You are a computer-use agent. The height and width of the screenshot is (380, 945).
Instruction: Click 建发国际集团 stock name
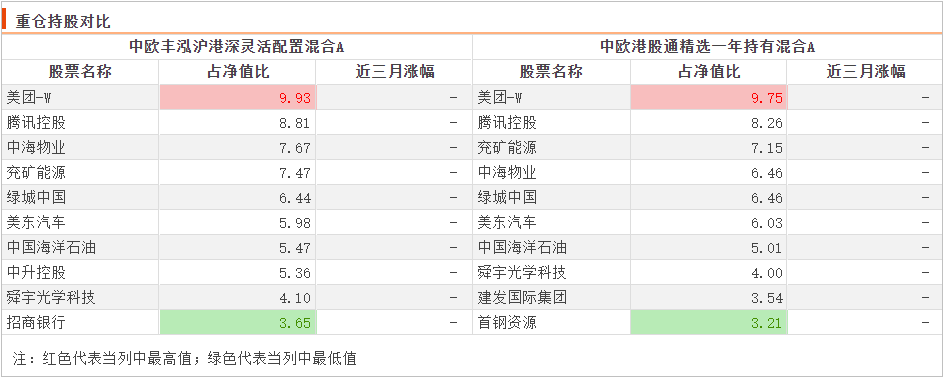coord(522,297)
